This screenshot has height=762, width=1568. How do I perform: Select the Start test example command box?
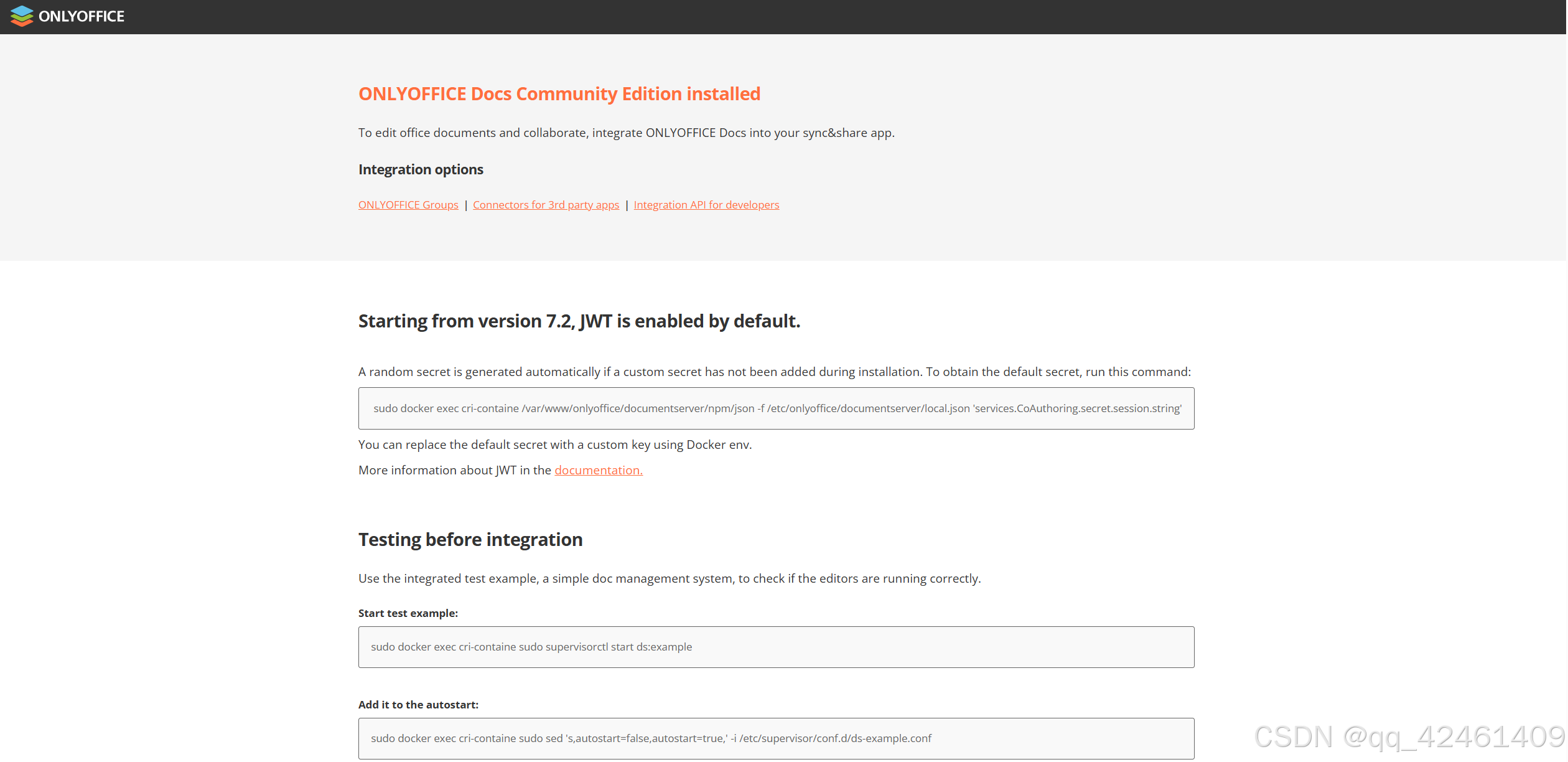(775, 647)
